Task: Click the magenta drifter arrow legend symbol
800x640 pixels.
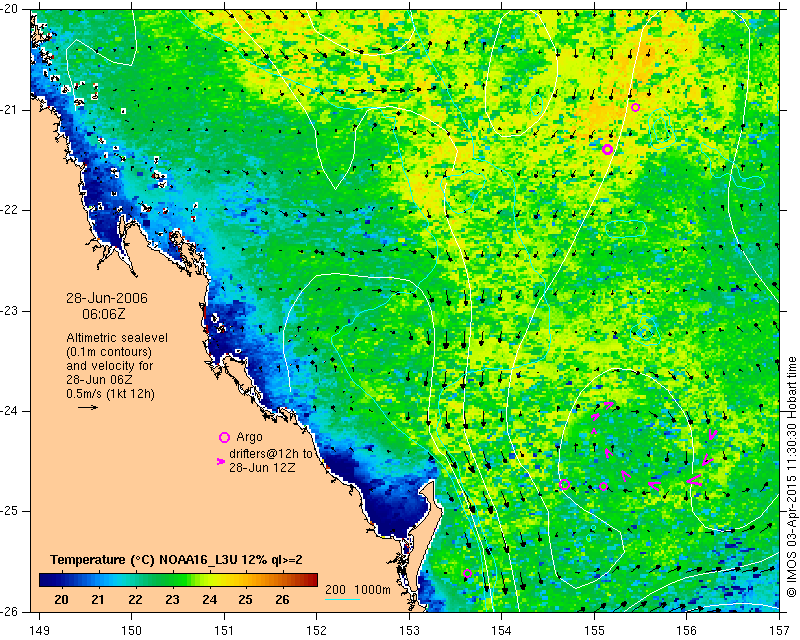Action: 220,461
